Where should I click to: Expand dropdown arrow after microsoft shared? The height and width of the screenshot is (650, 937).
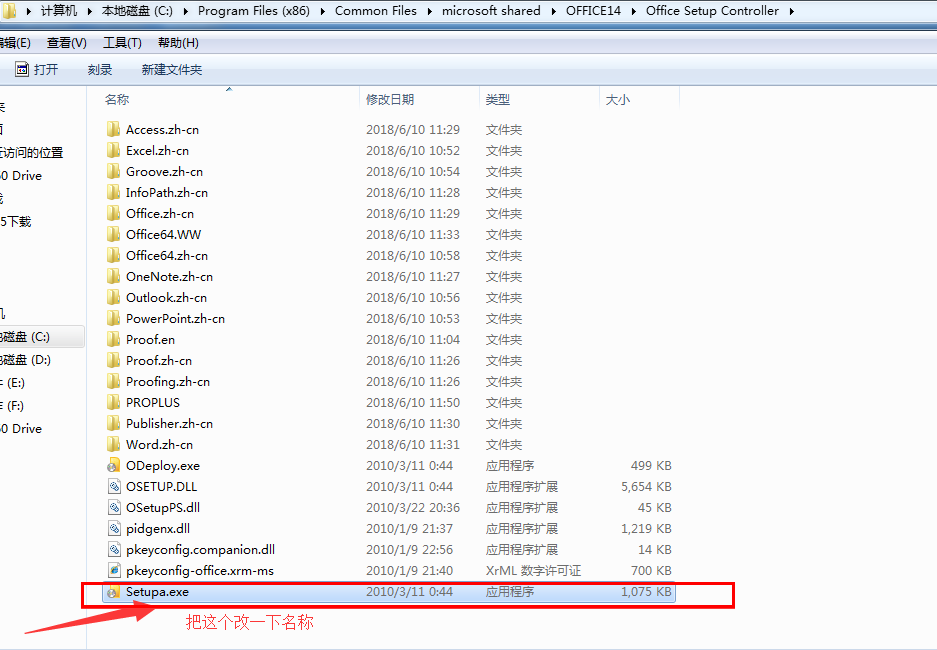pos(553,11)
